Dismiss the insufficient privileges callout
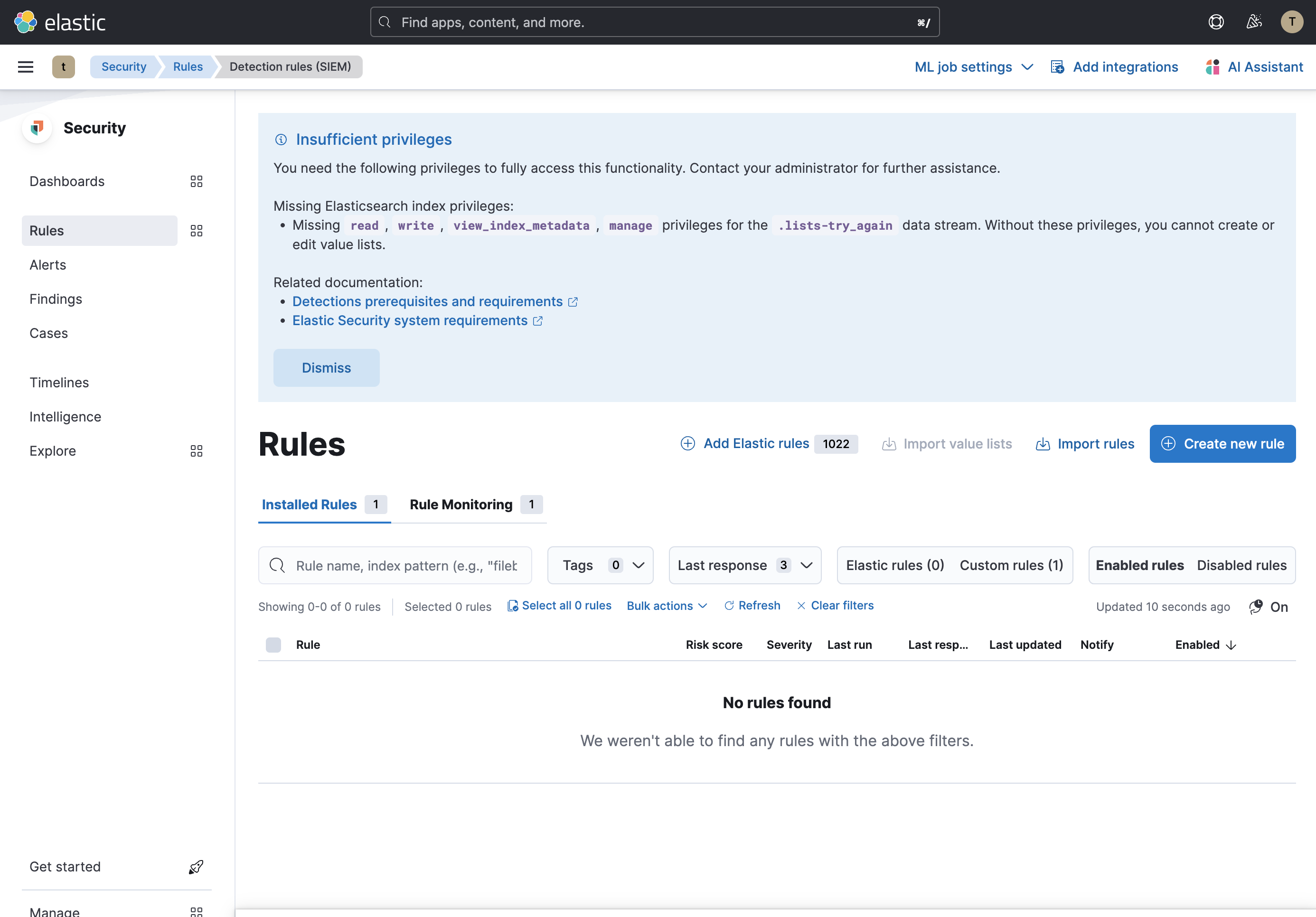Image resolution: width=1316 pixels, height=917 pixels. tap(326, 368)
